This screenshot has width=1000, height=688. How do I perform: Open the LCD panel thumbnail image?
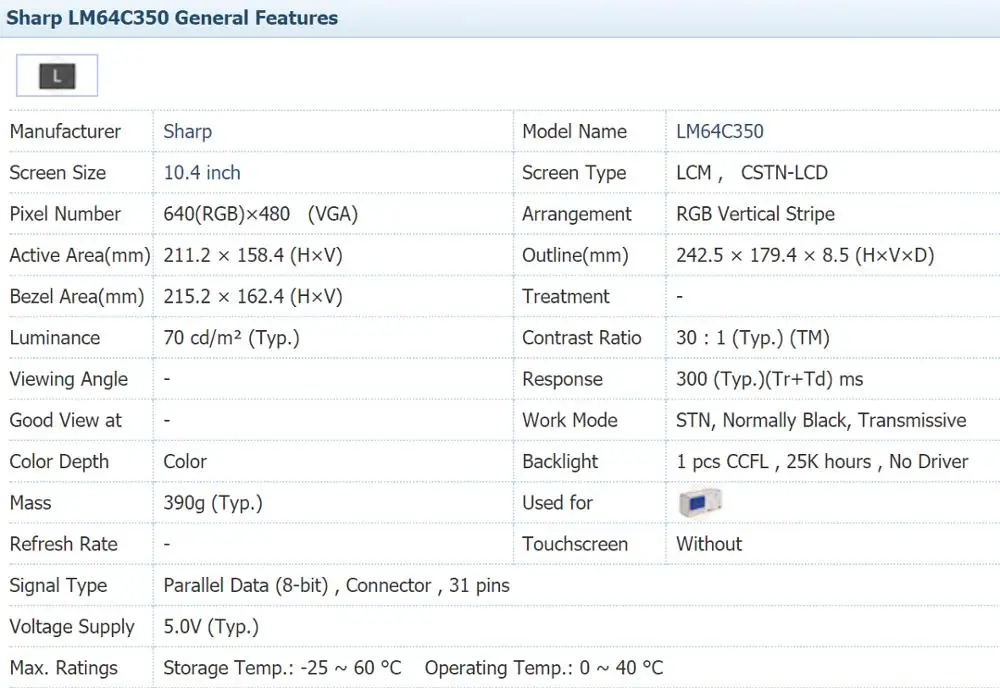click(57, 76)
